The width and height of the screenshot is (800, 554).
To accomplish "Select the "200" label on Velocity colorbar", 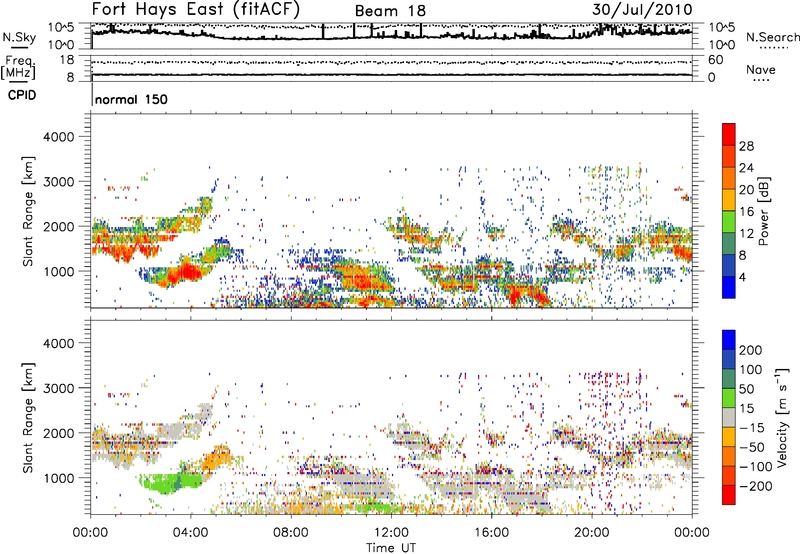I will point(751,350).
